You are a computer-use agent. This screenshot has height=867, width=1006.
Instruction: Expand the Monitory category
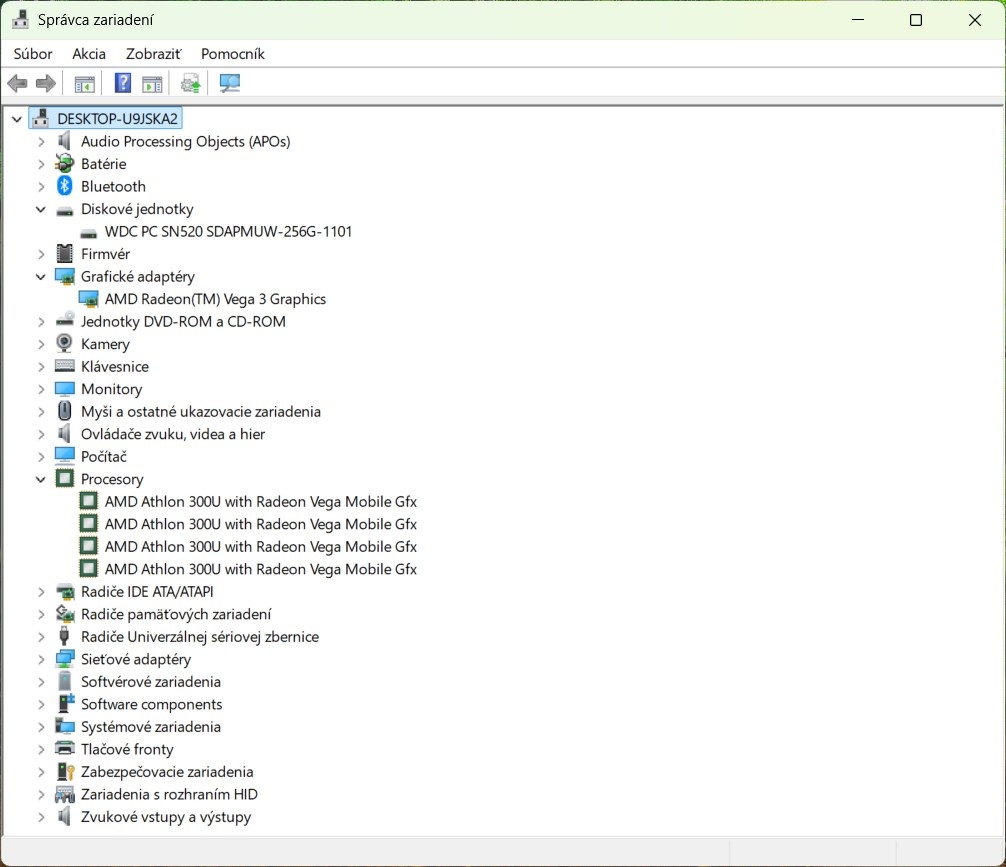point(40,388)
